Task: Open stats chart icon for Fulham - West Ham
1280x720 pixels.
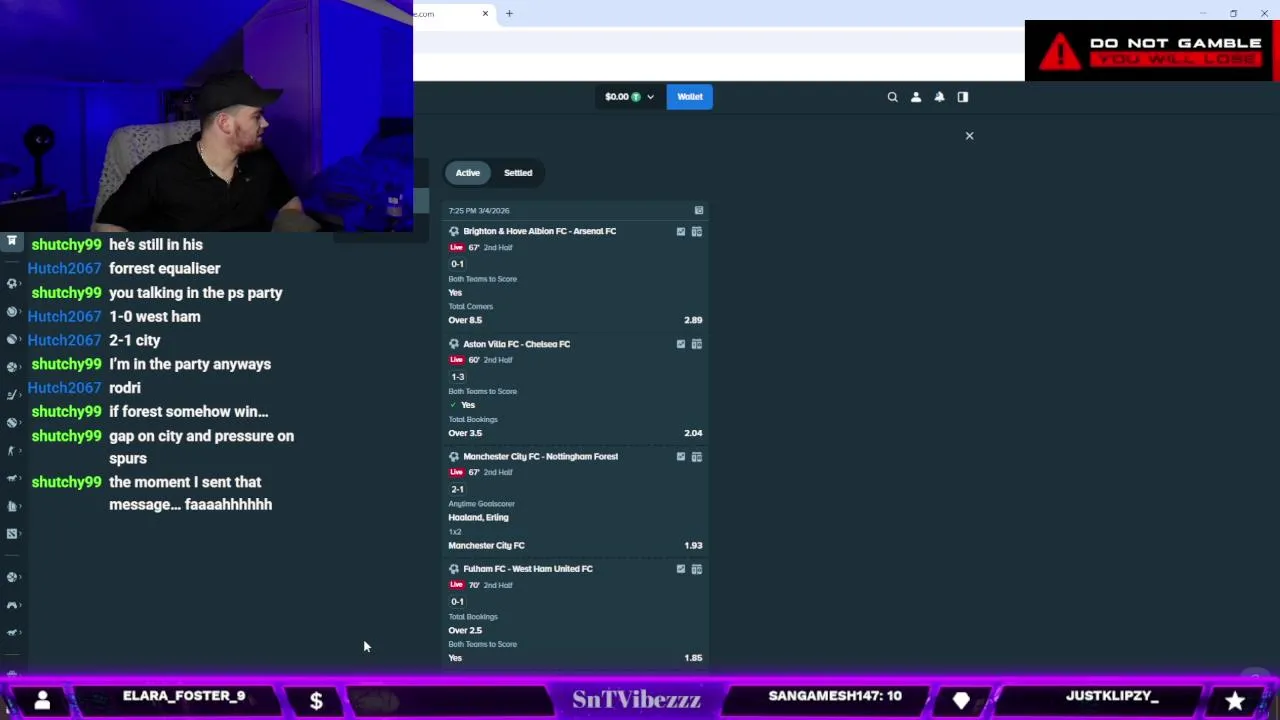Action: (x=681, y=569)
